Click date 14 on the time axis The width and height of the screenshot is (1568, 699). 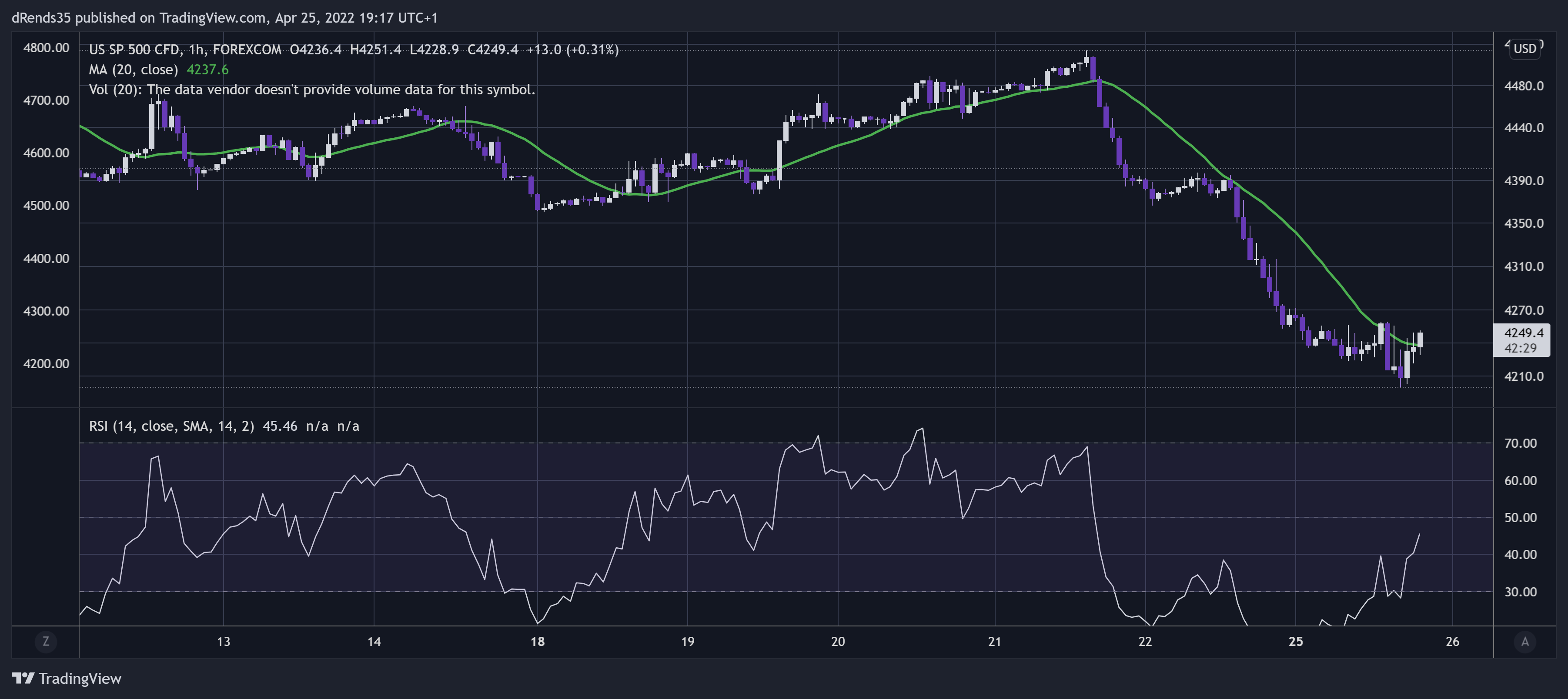coord(374,641)
